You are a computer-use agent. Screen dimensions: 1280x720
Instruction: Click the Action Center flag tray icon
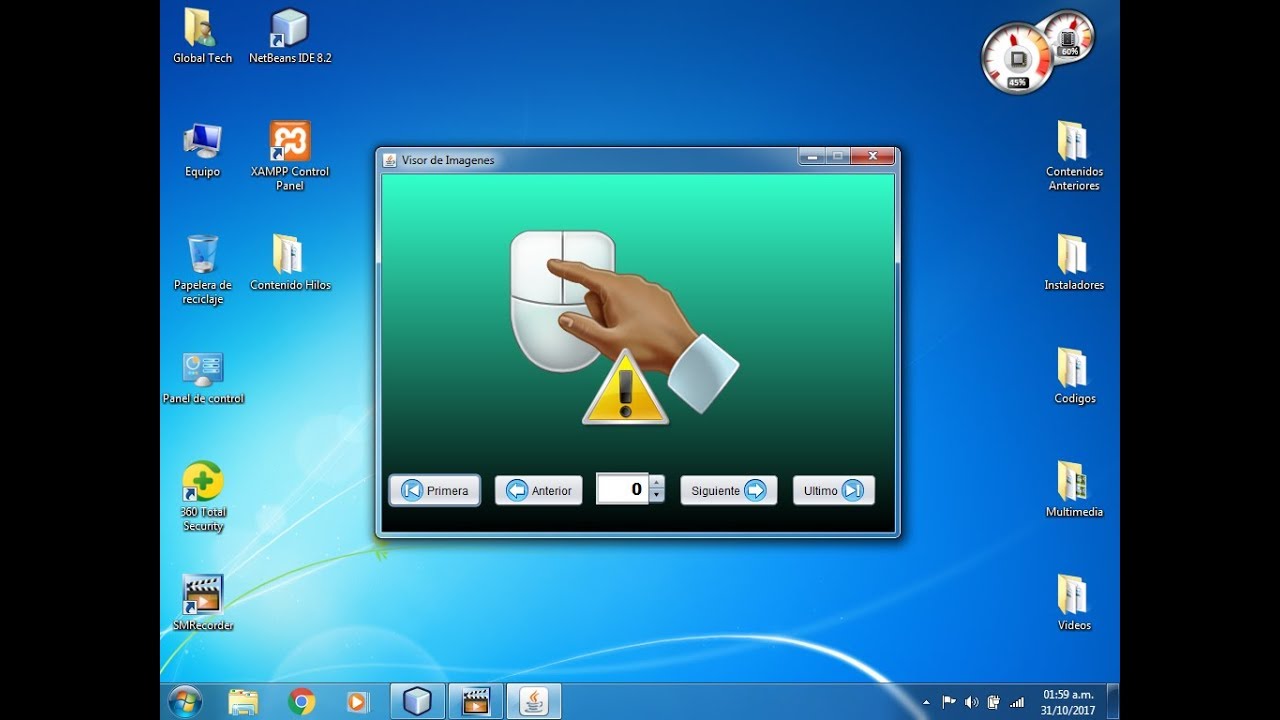pos(948,702)
